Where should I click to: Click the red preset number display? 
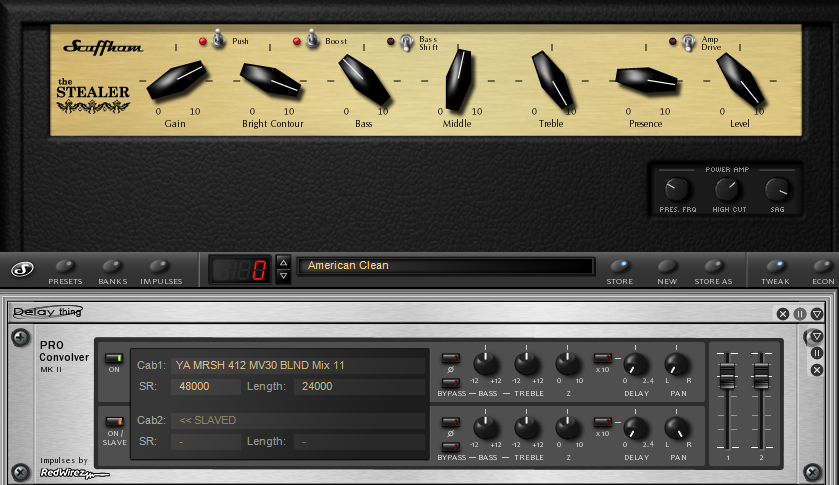click(x=239, y=270)
